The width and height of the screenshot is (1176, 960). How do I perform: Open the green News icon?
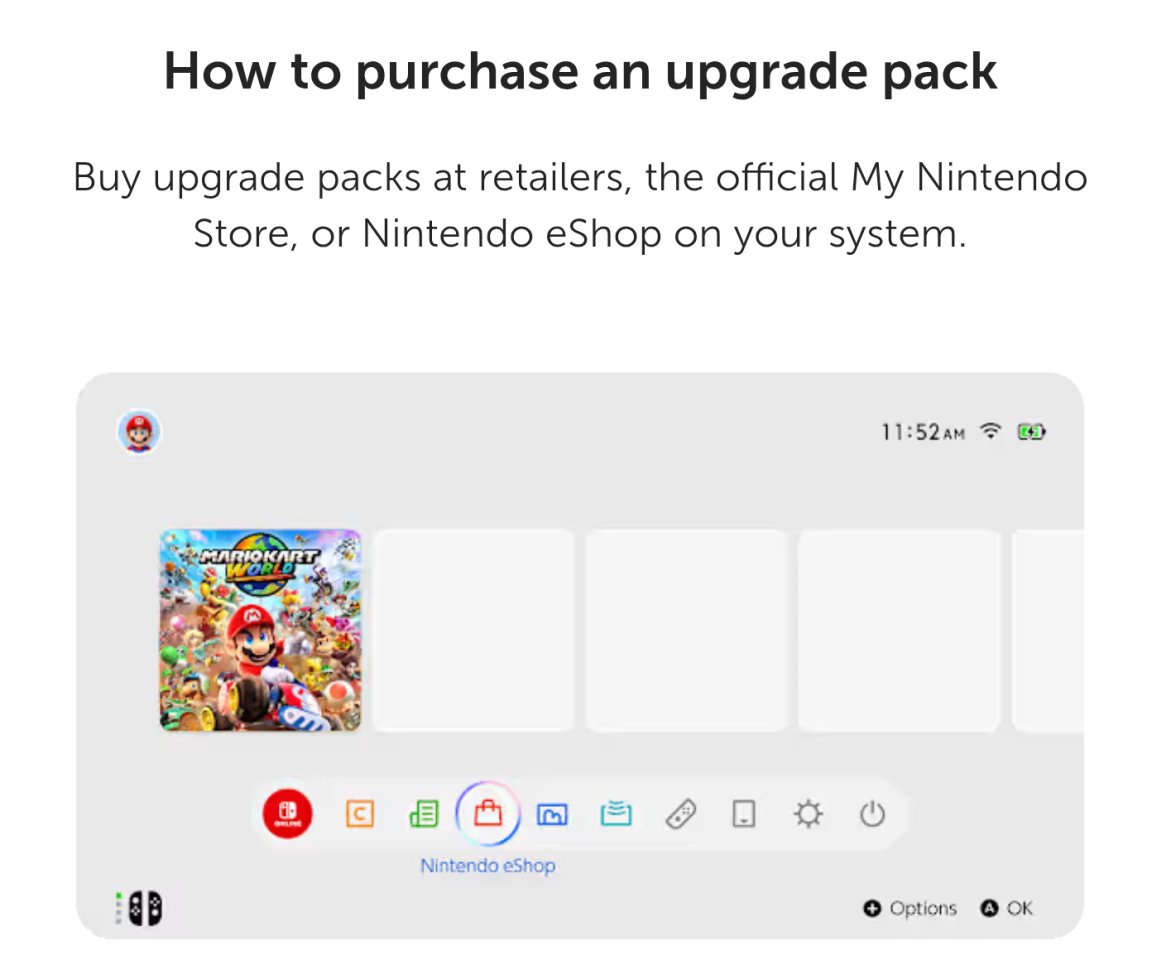click(x=424, y=814)
